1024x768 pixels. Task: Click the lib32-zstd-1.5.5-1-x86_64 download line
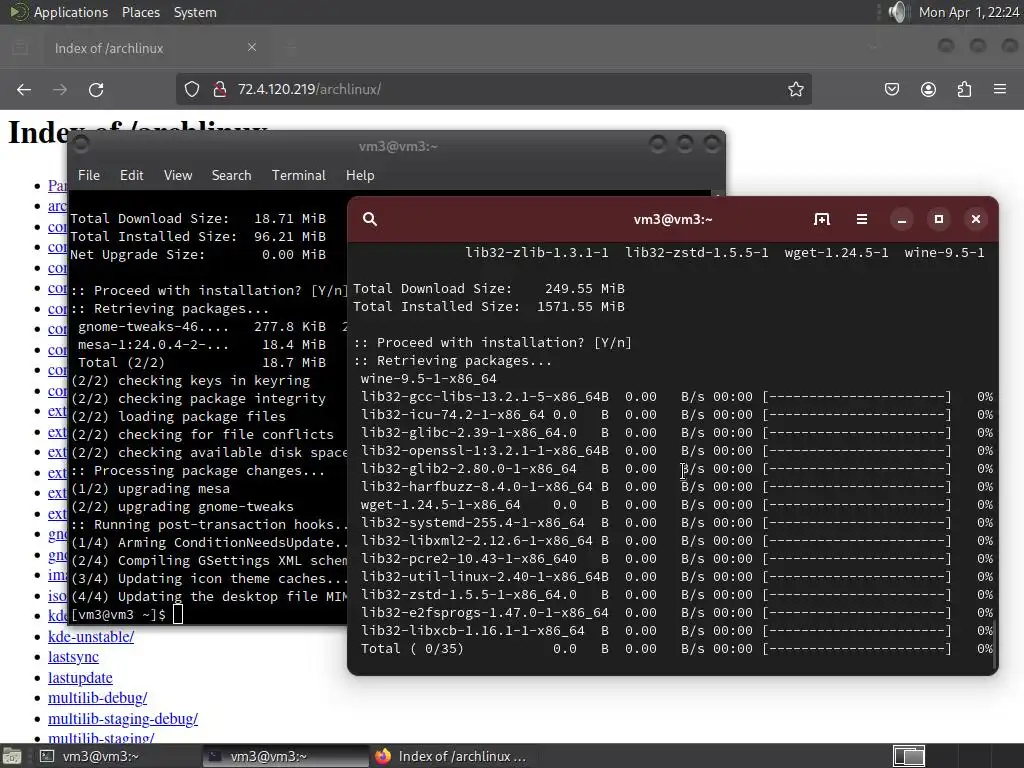677,595
